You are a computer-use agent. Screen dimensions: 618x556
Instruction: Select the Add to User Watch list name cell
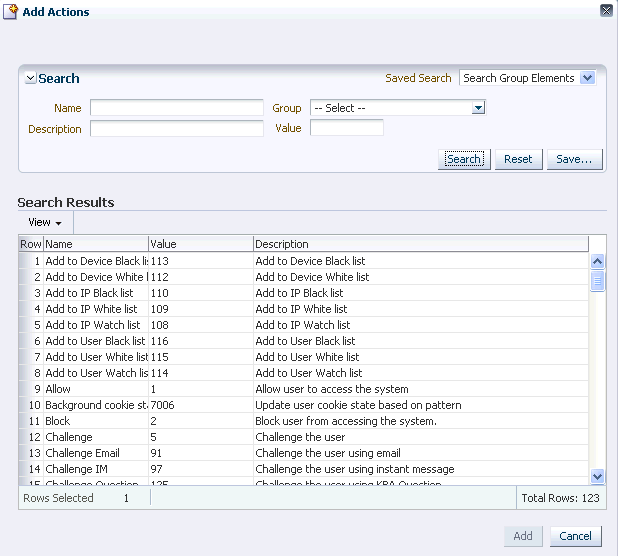[96, 373]
